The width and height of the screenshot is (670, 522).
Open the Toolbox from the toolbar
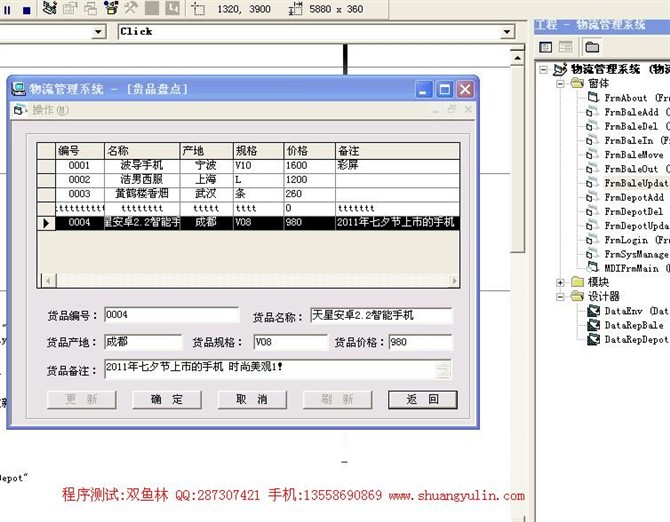click(x=131, y=9)
